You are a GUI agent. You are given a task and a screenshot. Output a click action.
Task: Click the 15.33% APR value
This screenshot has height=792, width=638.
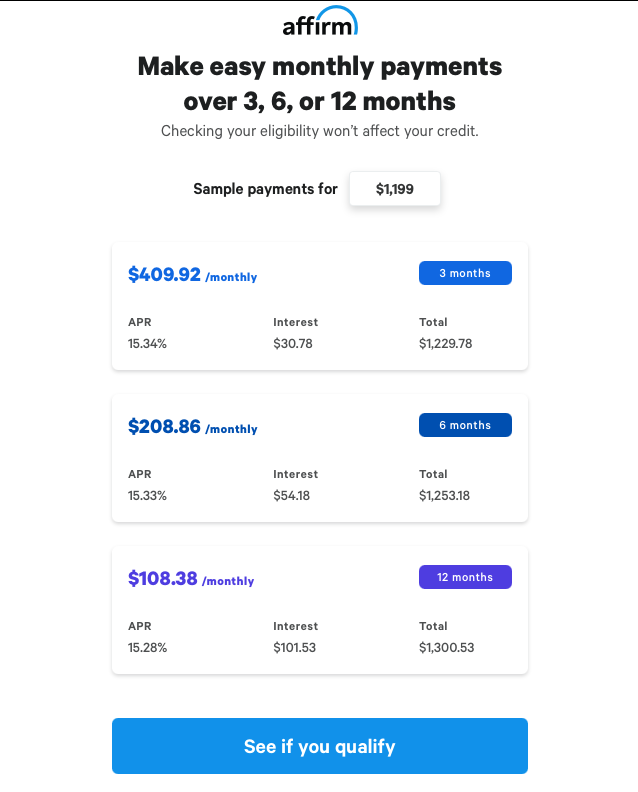(147, 496)
